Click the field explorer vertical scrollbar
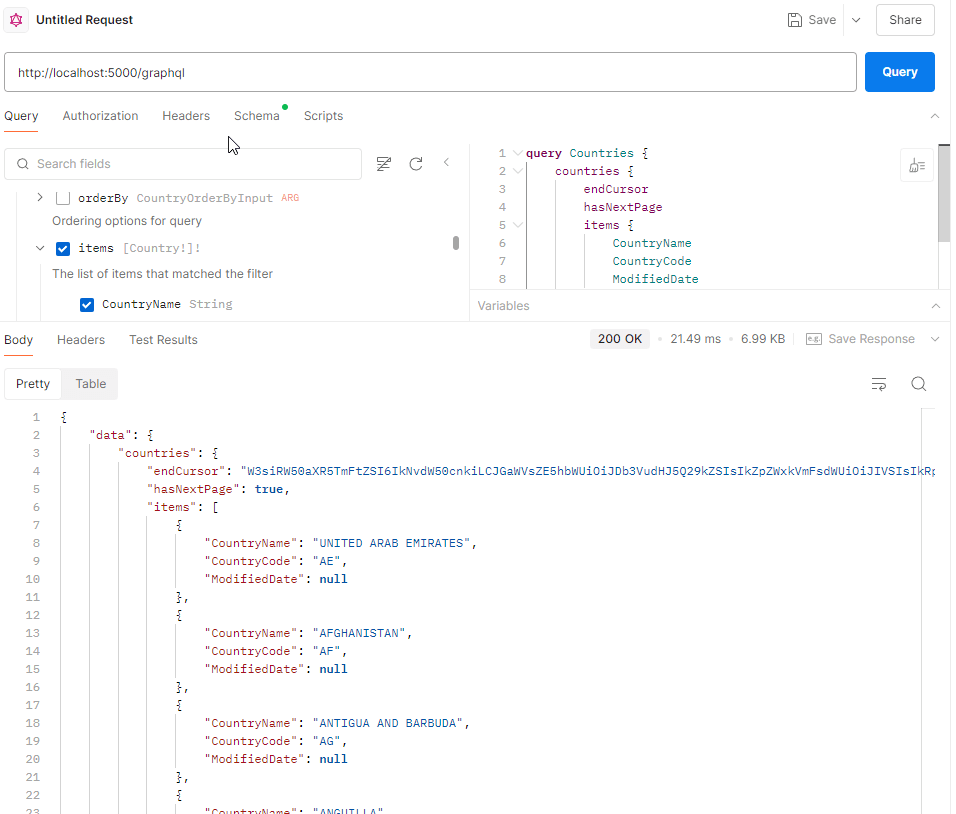The width and height of the screenshot is (956, 814). [456, 242]
